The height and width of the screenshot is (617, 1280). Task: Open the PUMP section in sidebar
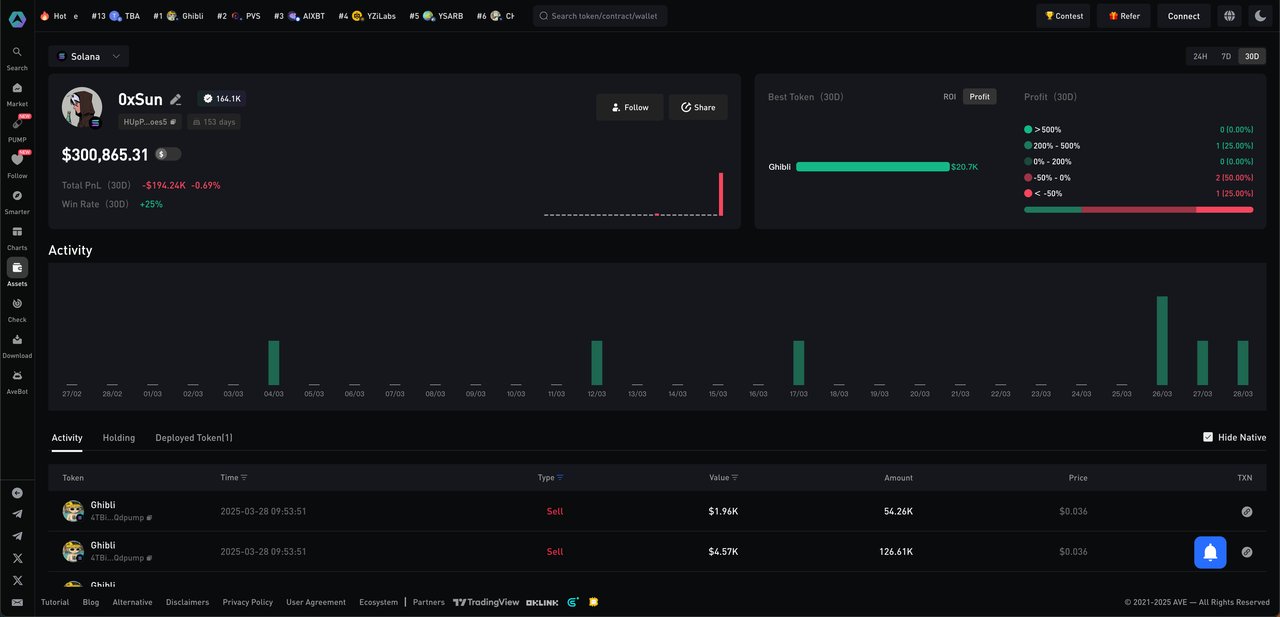click(x=17, y=124)
